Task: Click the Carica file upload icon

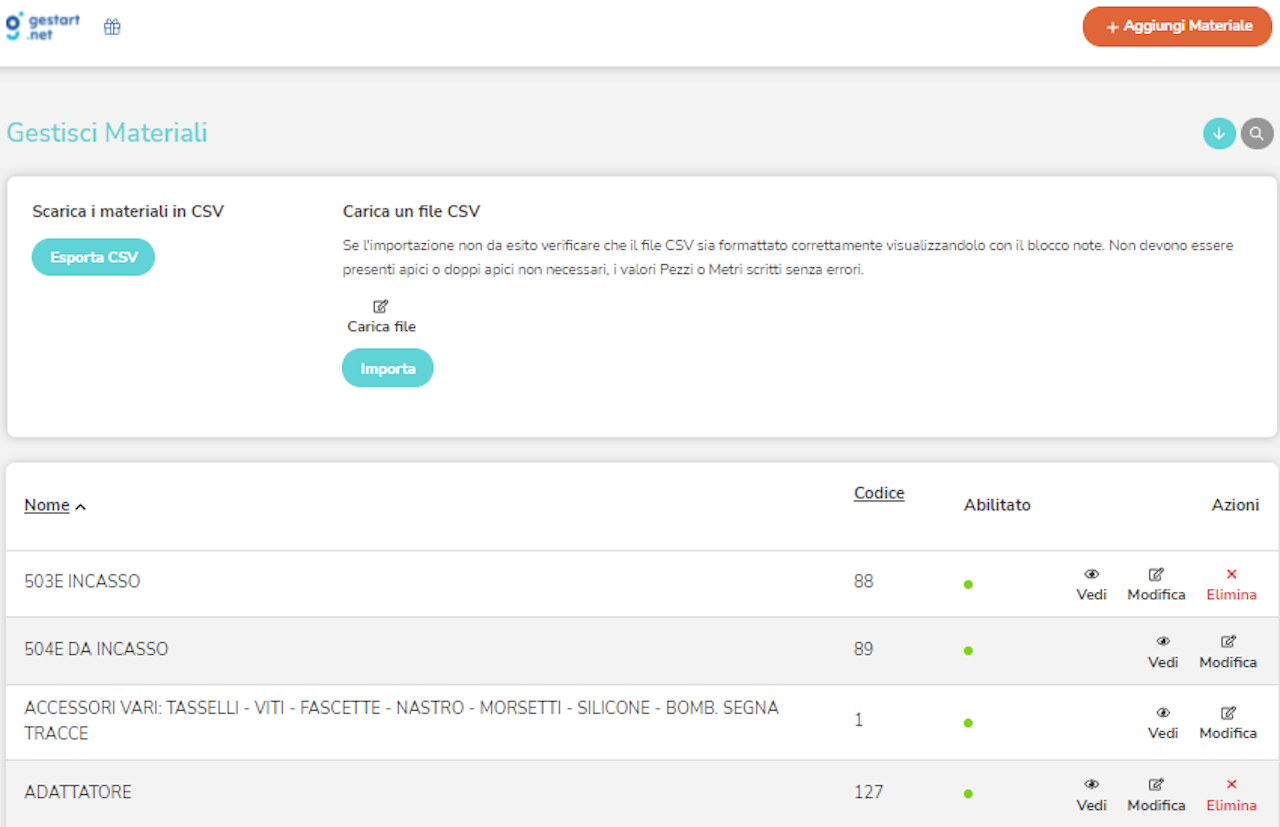Action: pos(381,307)
